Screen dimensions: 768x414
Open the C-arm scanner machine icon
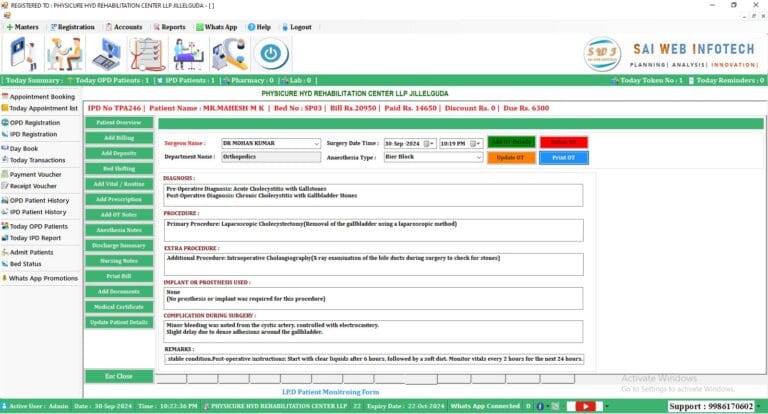tap(230, 54)
